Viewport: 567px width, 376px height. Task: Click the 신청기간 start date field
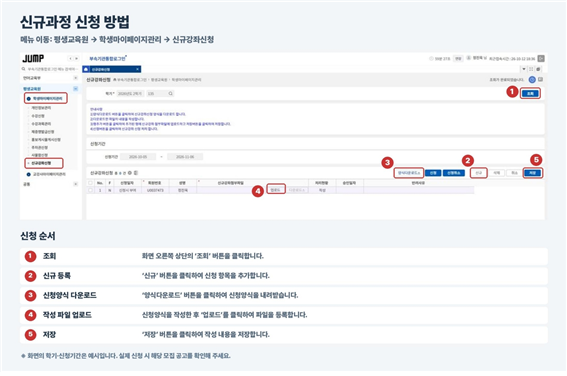point(138,157)
